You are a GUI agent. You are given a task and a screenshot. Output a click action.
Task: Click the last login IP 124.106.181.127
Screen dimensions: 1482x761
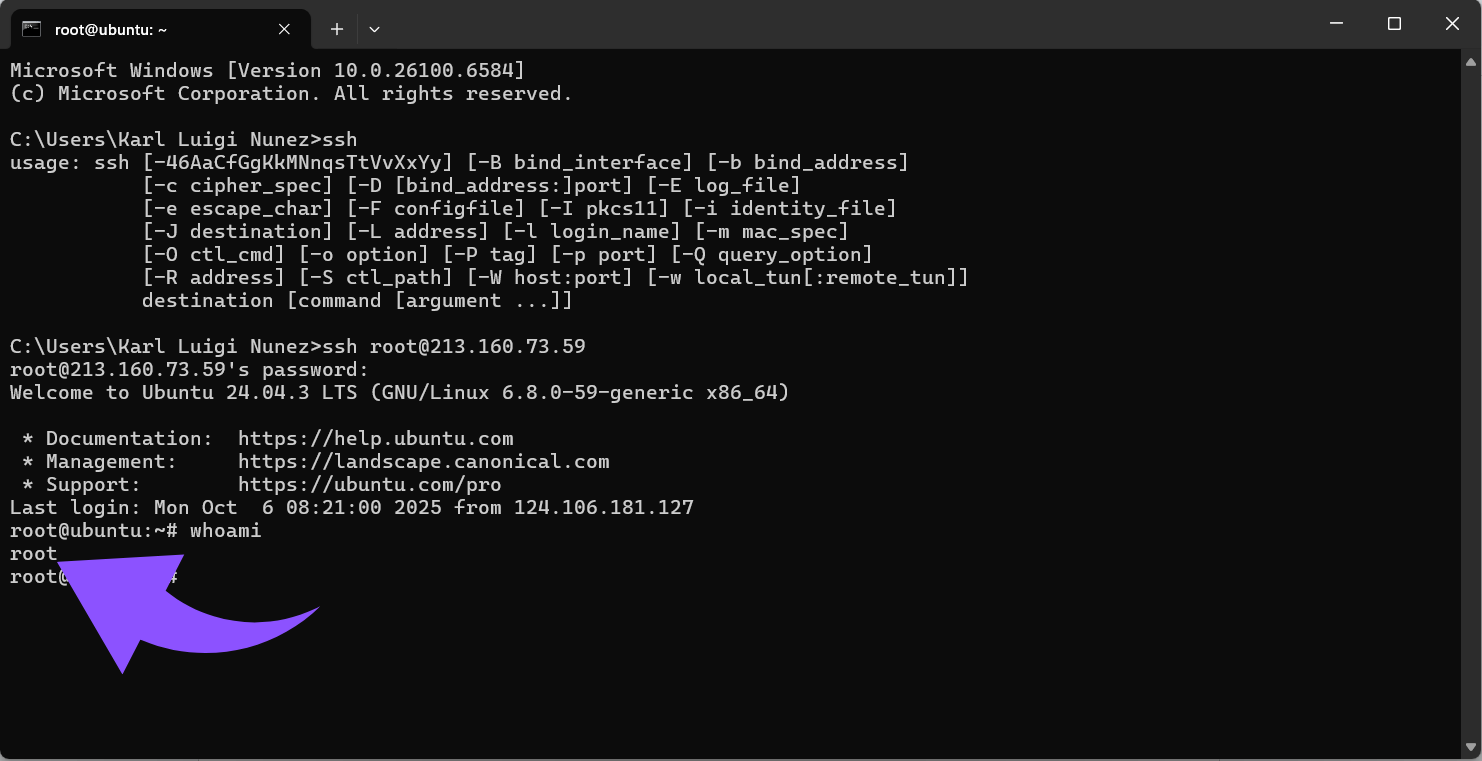click(603, 508)
